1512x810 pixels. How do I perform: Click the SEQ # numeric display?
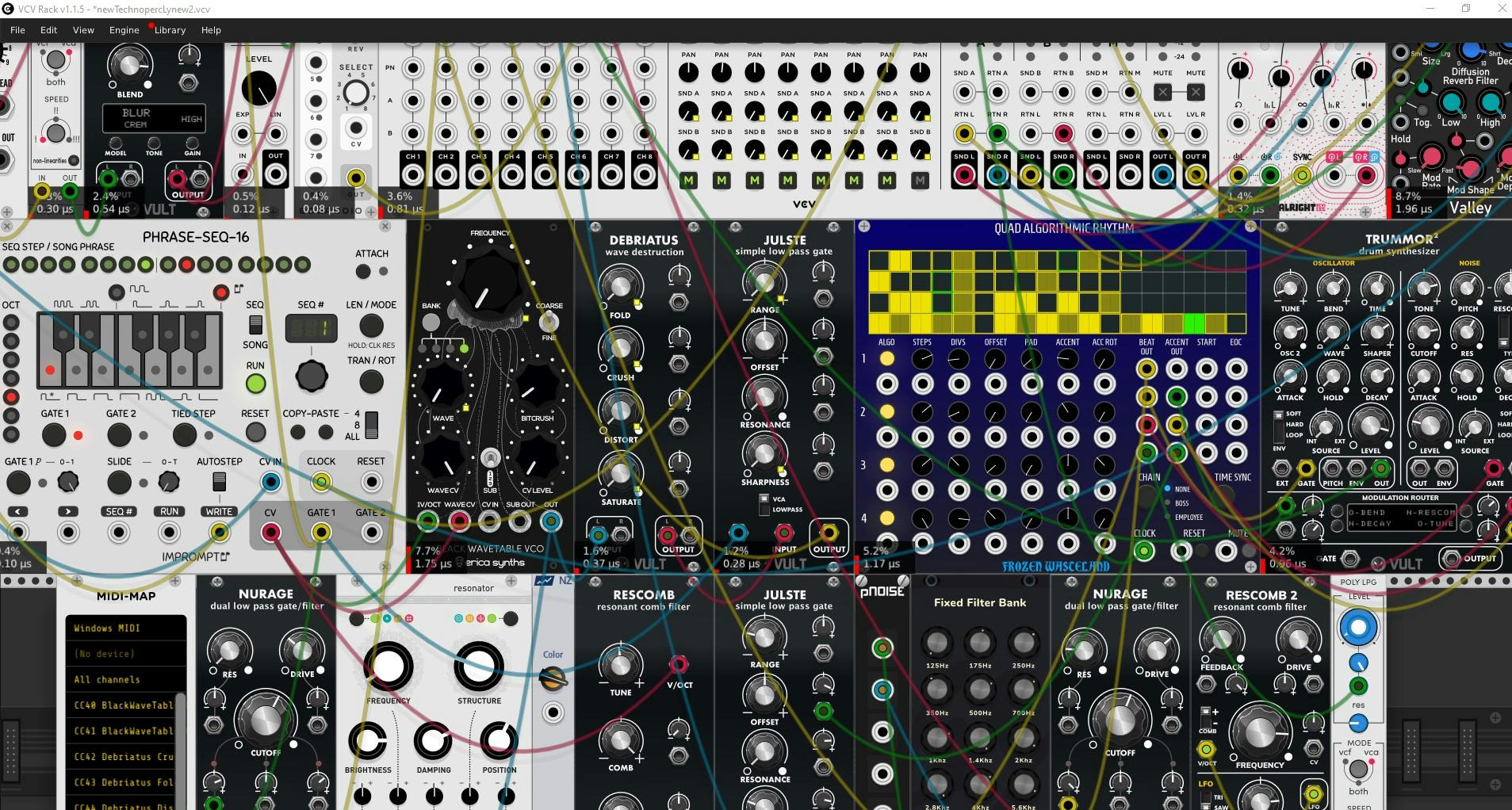click(x=311, y=328)
